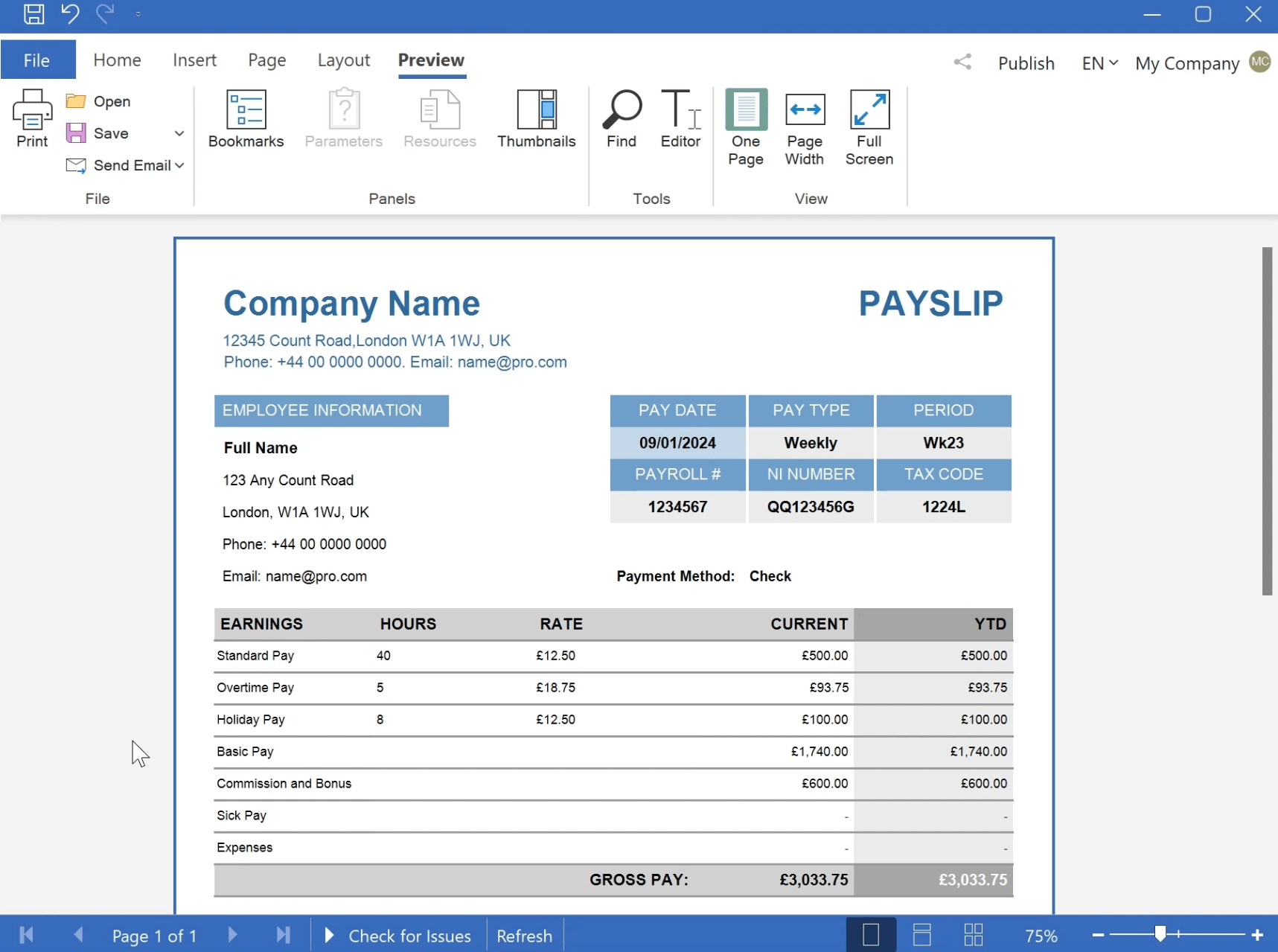Refresh the report preview
1278x952 pixels.
pos(525,936)
